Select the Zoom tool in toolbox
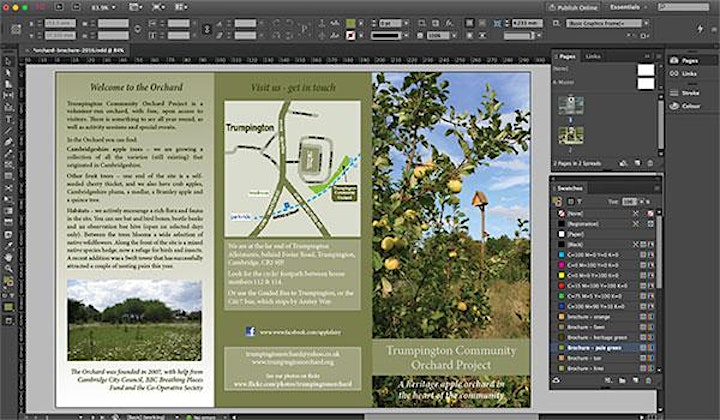The height and width of the screenshot is (420, 720). pos(8,269)
